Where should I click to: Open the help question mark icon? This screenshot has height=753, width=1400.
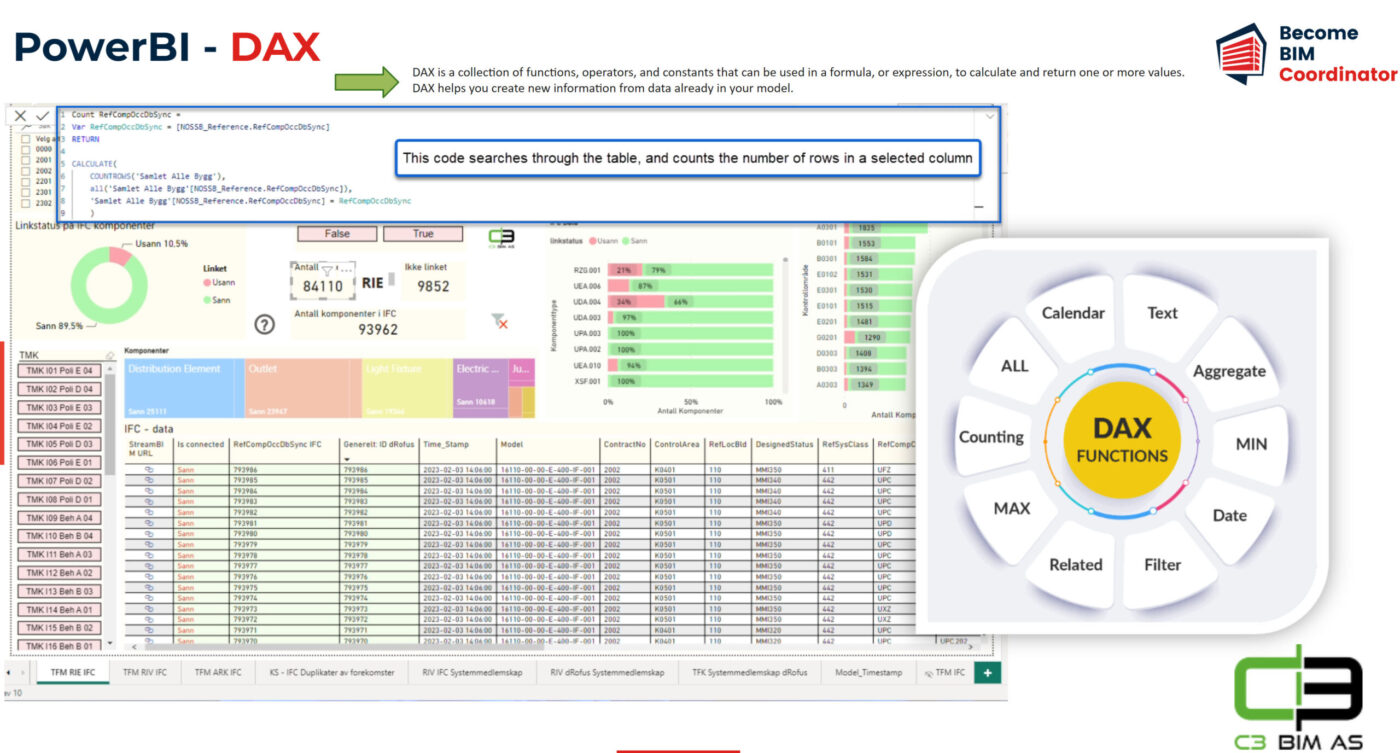265,324
